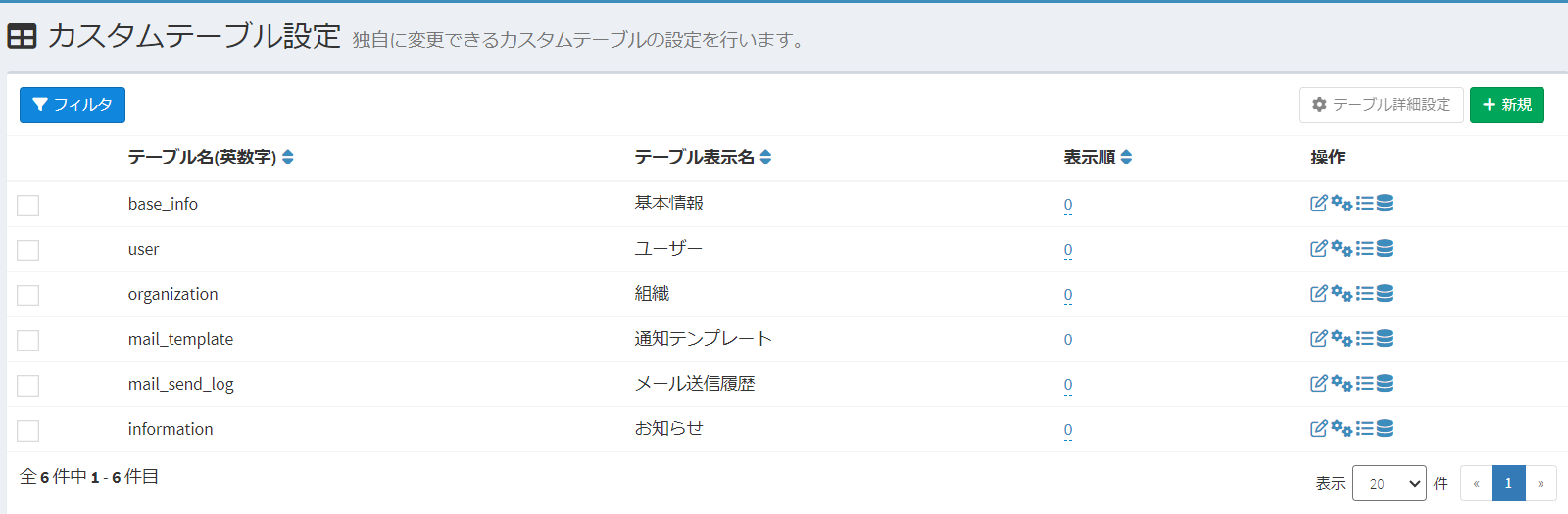Click the edit pencil icon for base_info
This screenshot has width=1568, height=514.
pyautogui.click(x=1319, y=204)
